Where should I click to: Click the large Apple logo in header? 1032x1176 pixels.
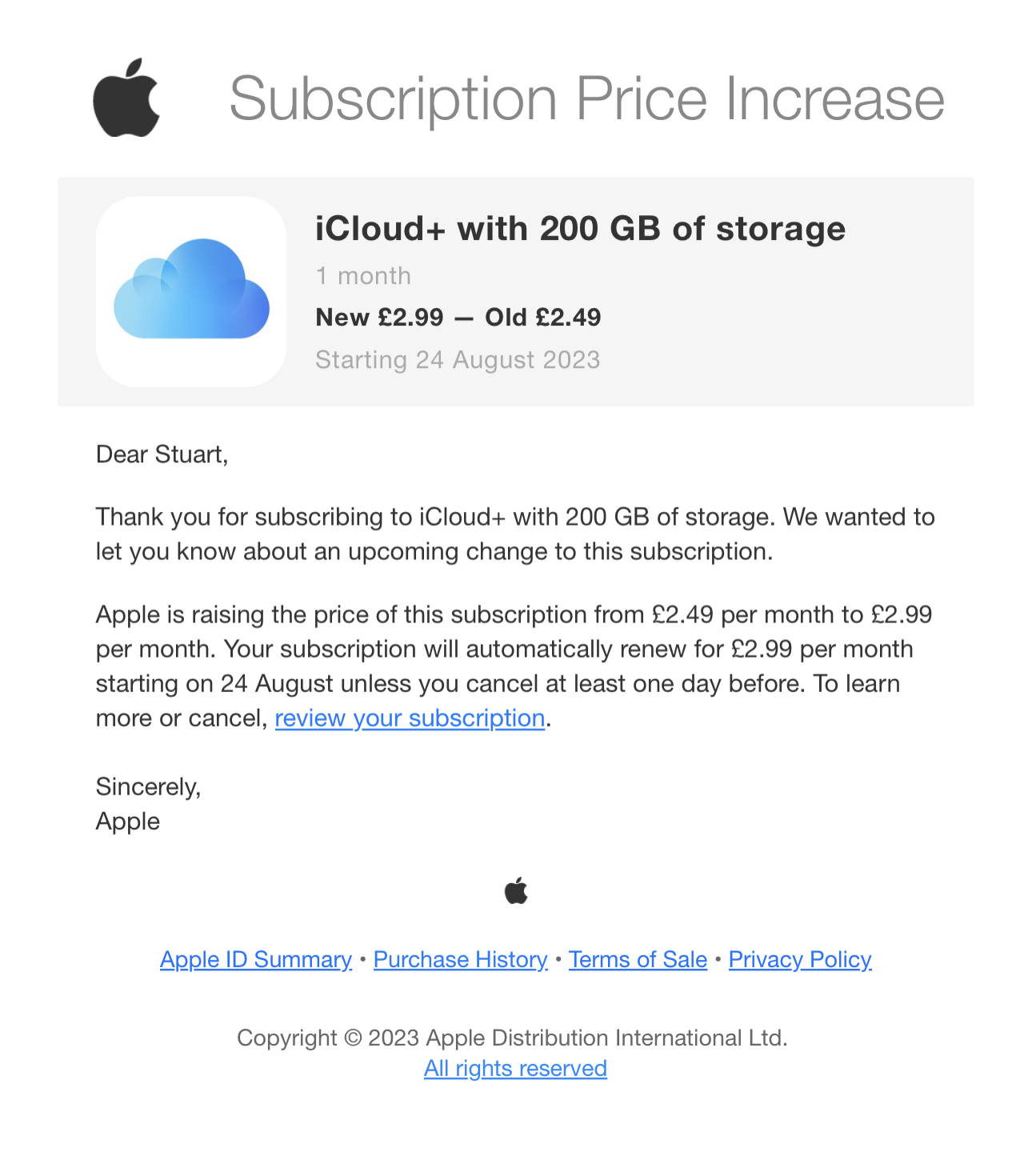pos(126,98)
